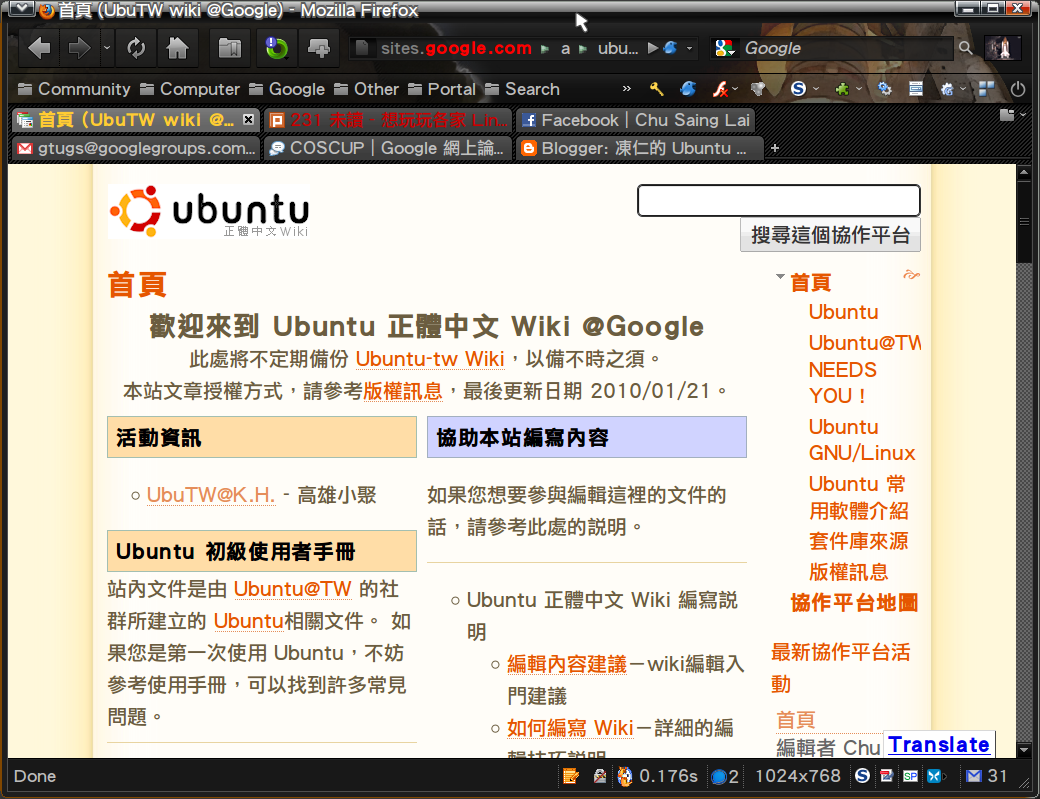The height and width of the screenshot is (799, 1040).
Task: Toggle the blue-tiles extension icon in the toolbar
Action: pyautogui.click(x=986, y=89)
